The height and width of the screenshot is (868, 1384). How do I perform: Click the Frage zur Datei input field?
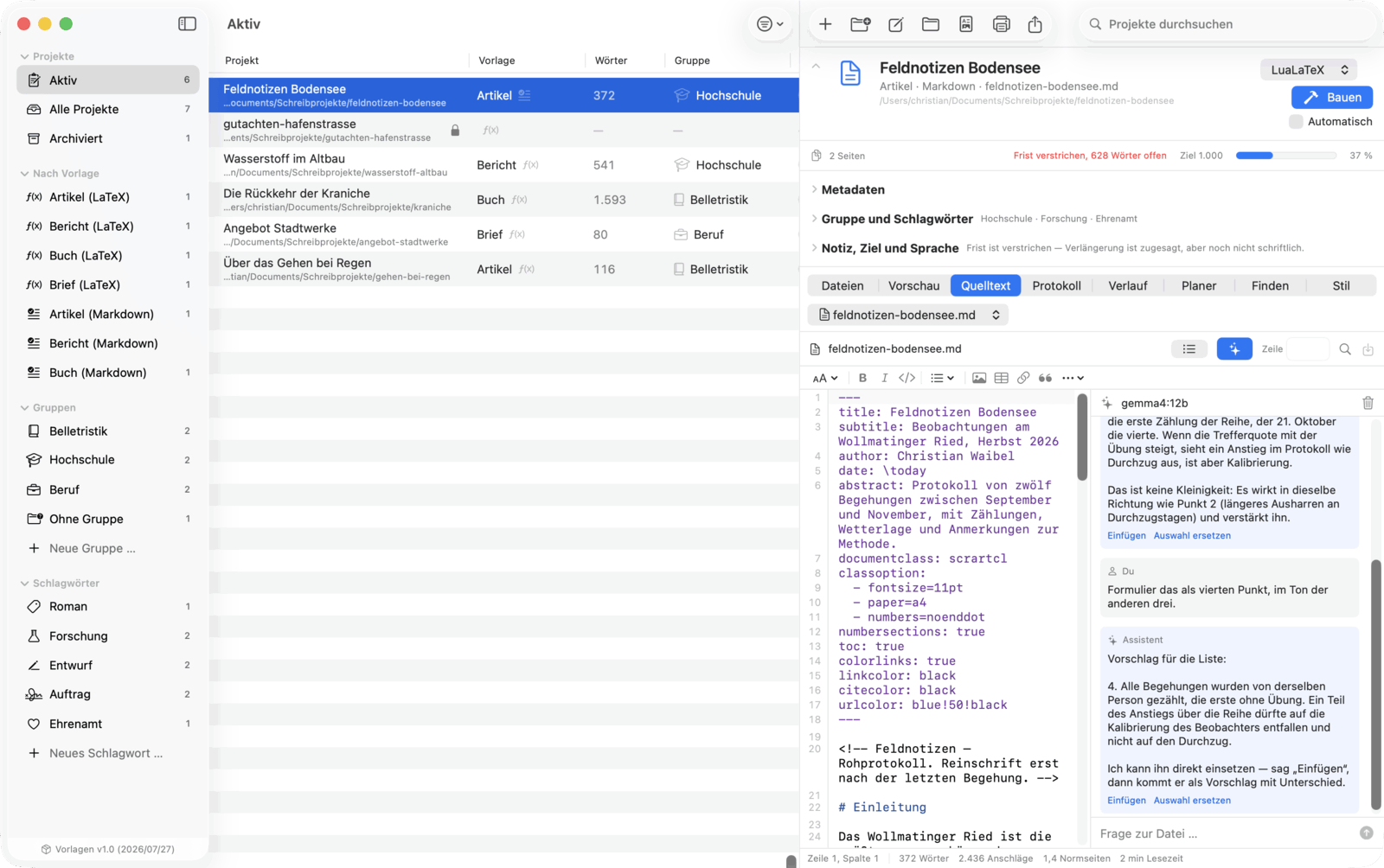pos(1224,833)
